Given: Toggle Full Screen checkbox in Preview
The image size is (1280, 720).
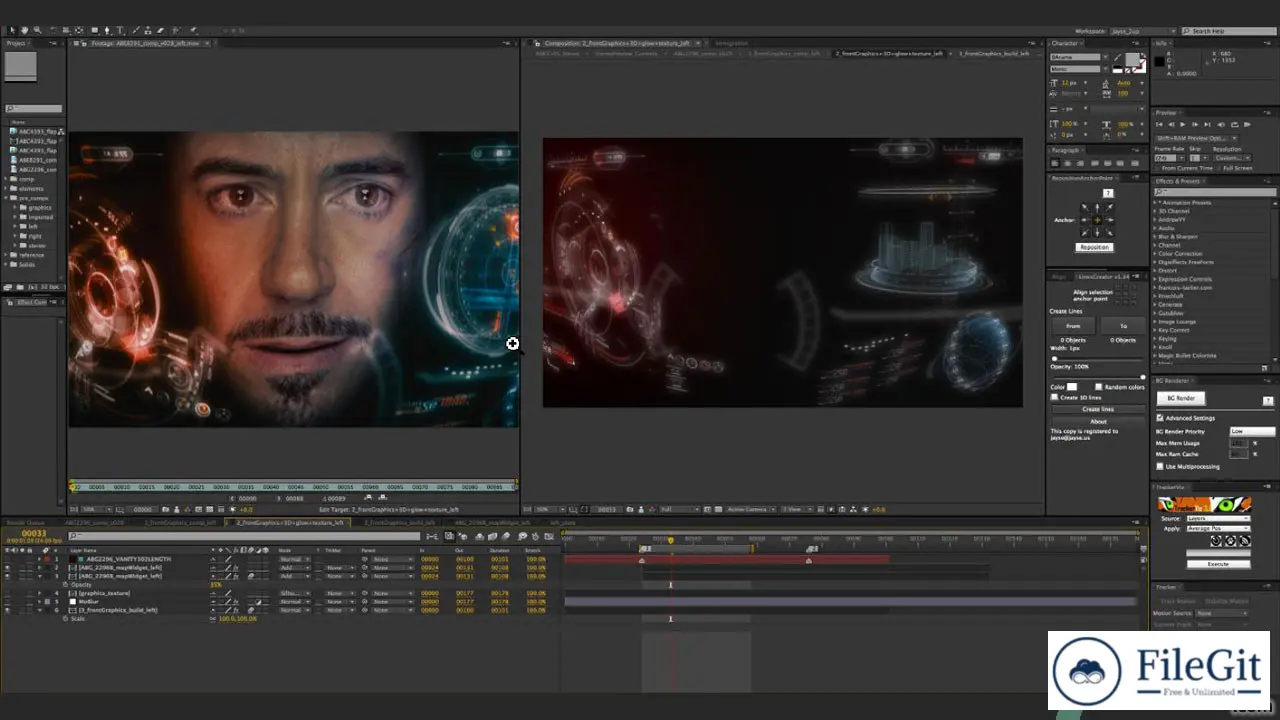Looking at the screenshot, I should (1218, 168).
